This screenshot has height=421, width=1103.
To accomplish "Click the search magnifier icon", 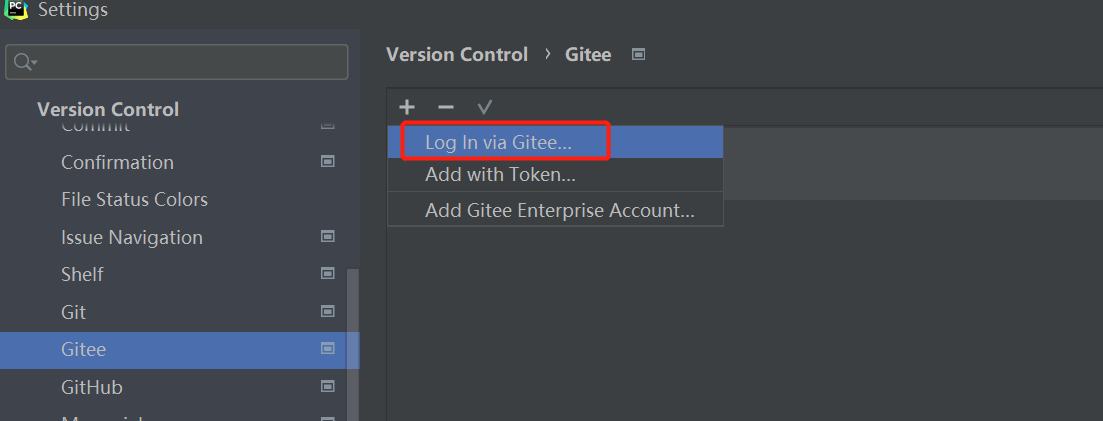I will click(x=24, y=62).
